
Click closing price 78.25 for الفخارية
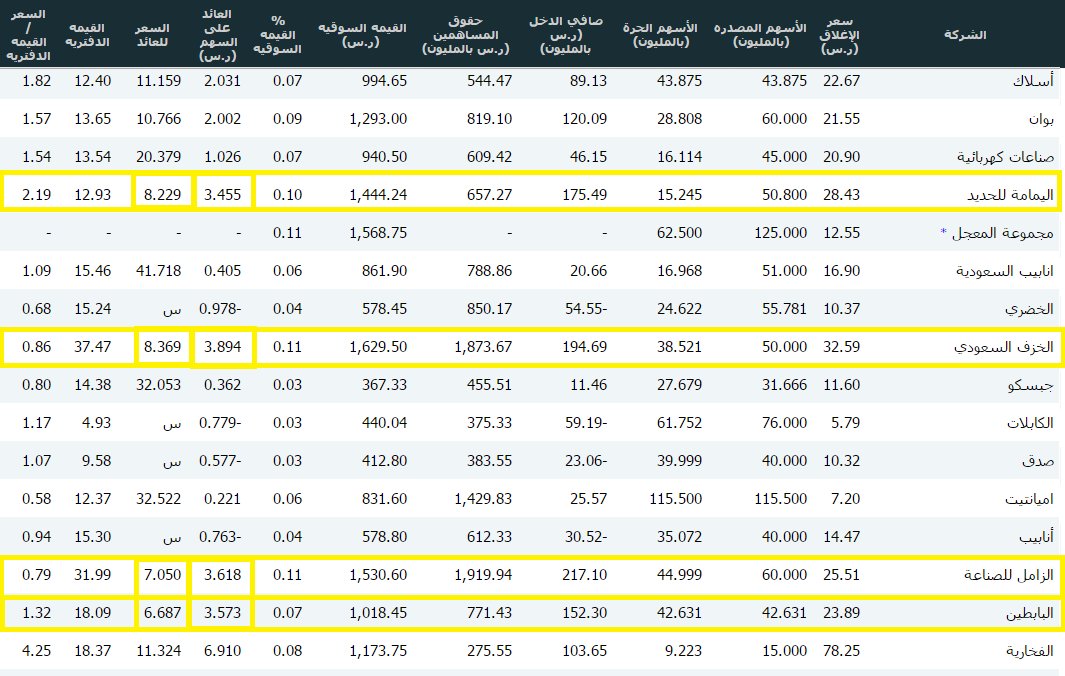(x=842, y=652)
